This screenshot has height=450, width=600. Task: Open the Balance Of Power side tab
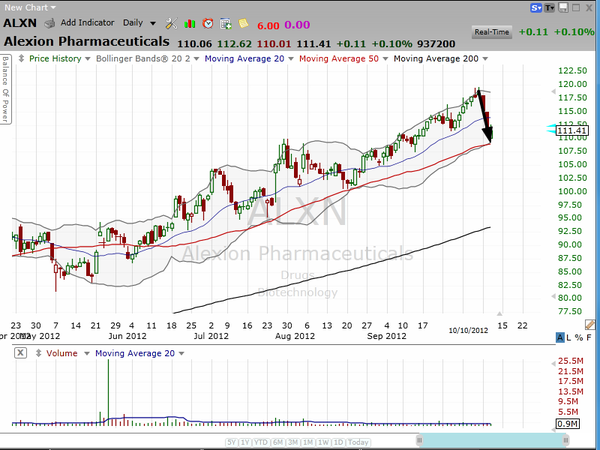tap(5, 89)
